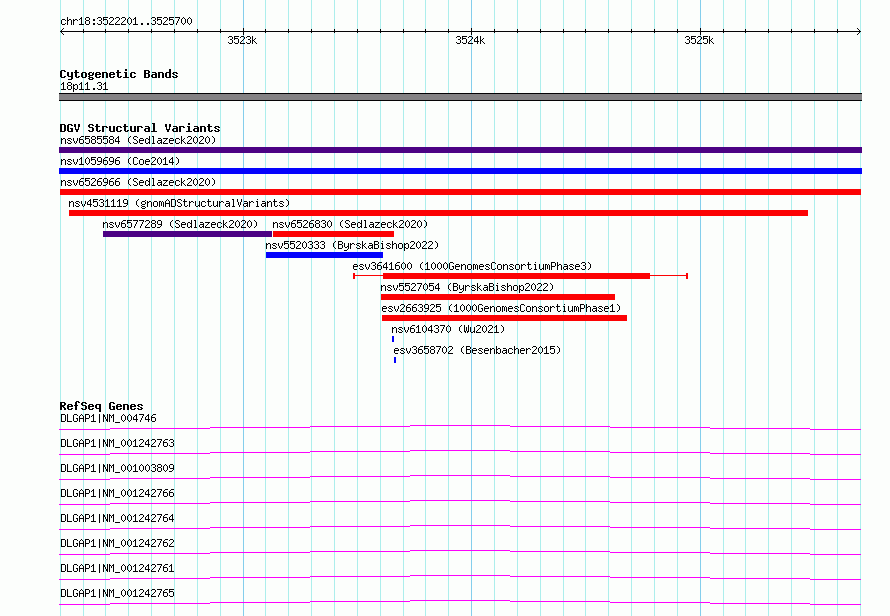Select the magenta NM_001242761 intron line
890x616 pixels.
point(460,577)
